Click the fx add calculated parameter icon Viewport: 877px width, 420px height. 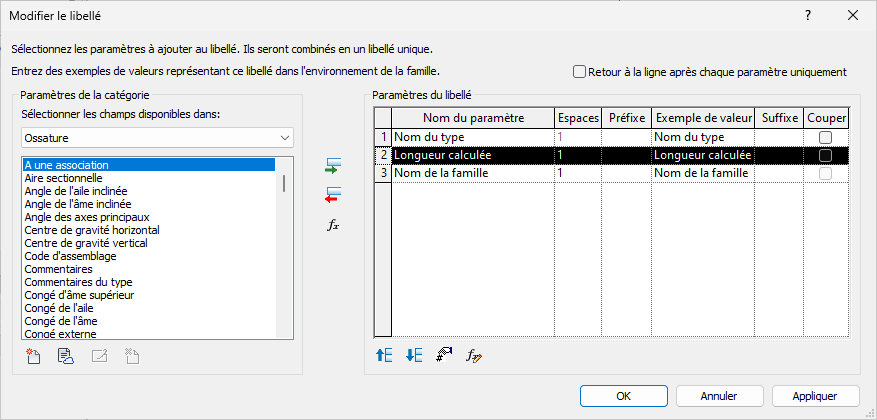[333, 225]
